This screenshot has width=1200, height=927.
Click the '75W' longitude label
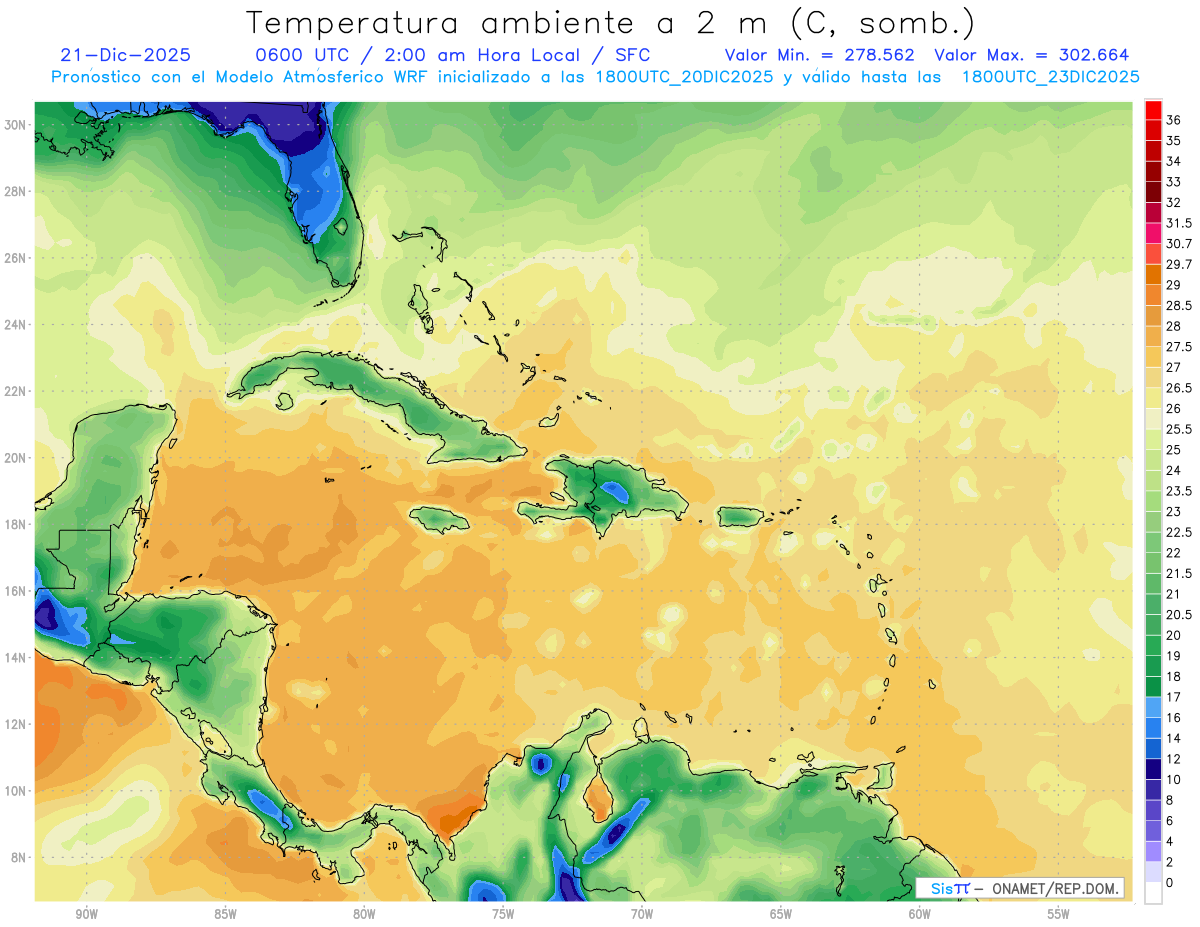coord(503,913)
